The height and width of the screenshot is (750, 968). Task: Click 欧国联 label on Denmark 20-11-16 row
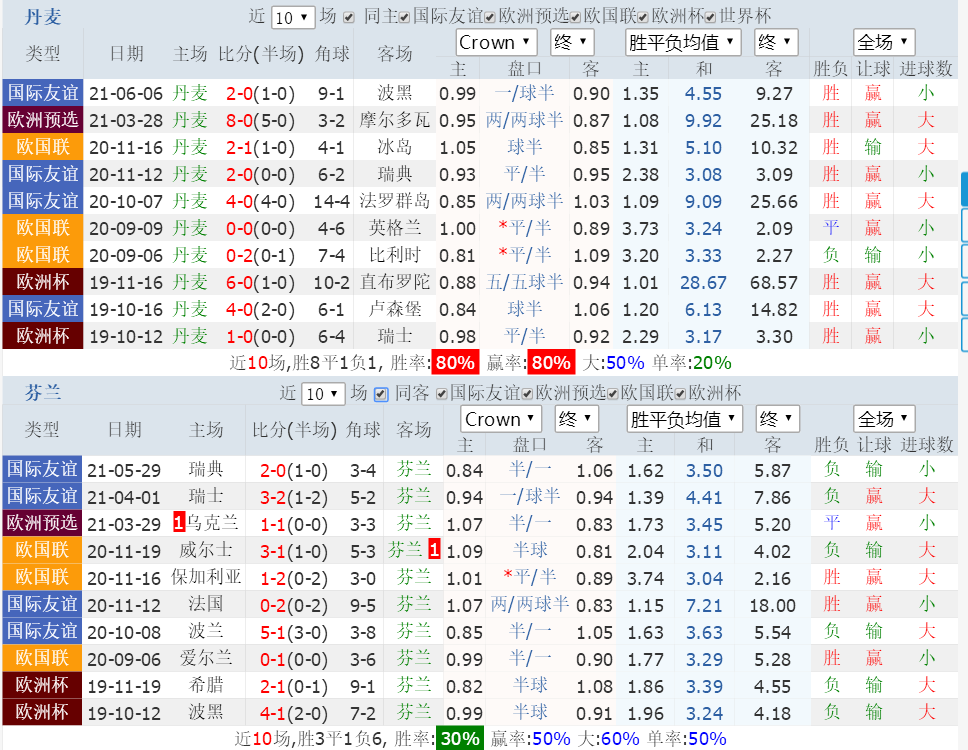pos(43,147)
